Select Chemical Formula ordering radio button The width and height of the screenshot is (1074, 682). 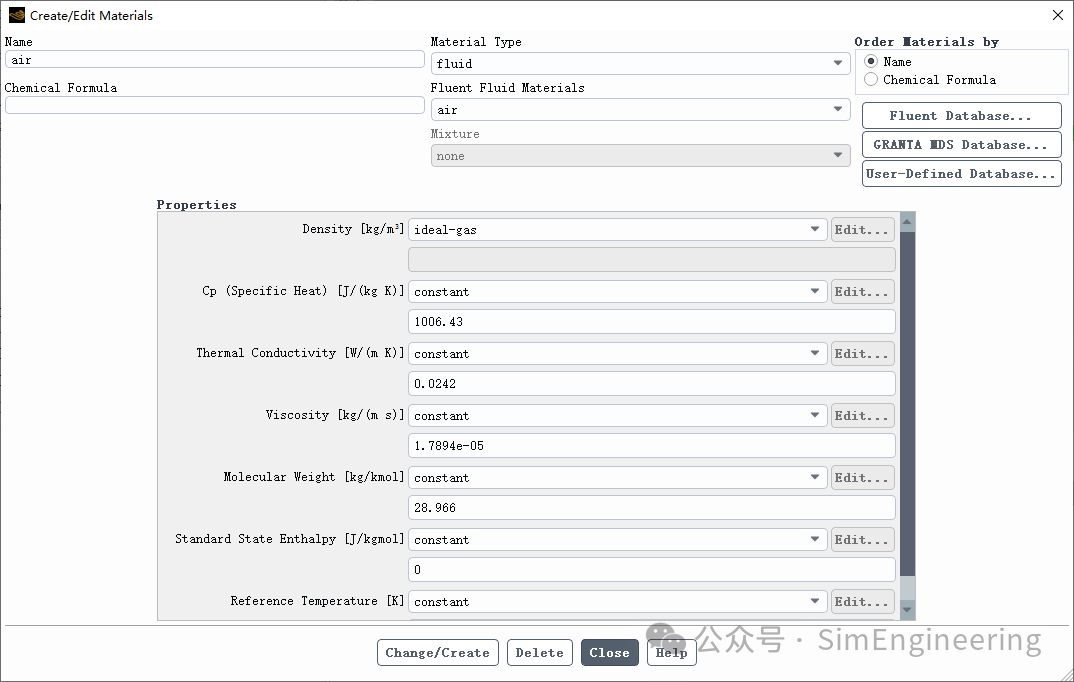[x=871, y=79]
